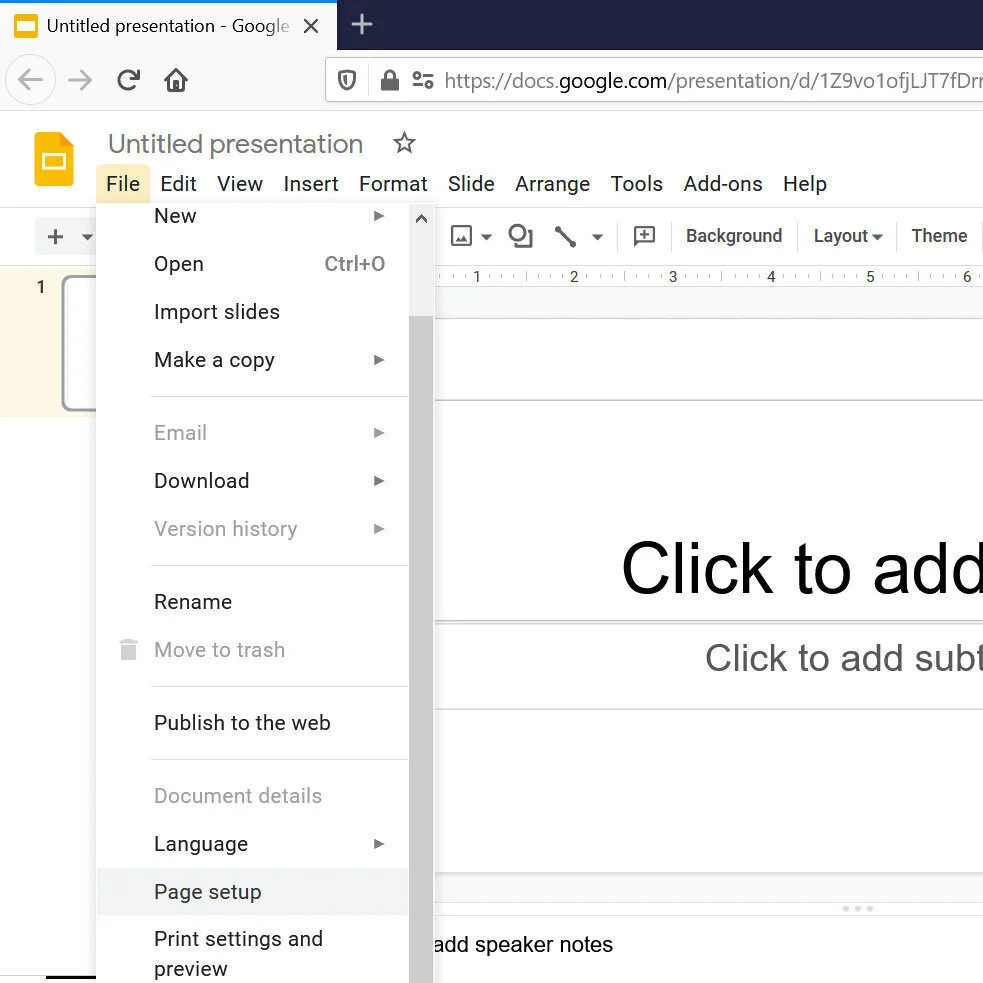
Task: Select the line tool
Action: pos(566,236)
